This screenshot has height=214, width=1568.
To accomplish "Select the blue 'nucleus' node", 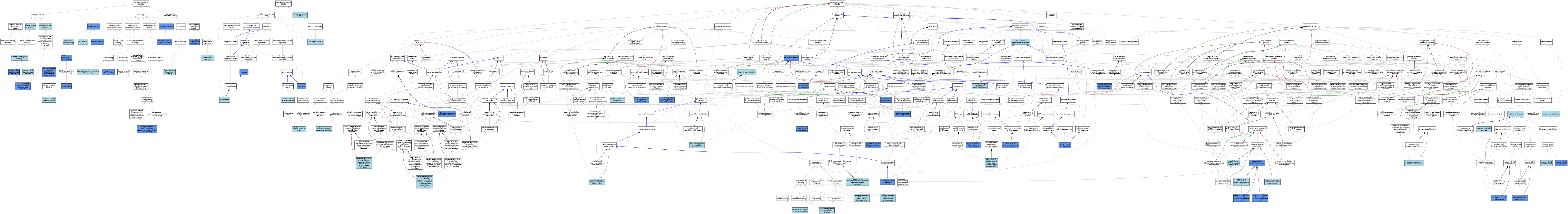I will pos(244,72).
